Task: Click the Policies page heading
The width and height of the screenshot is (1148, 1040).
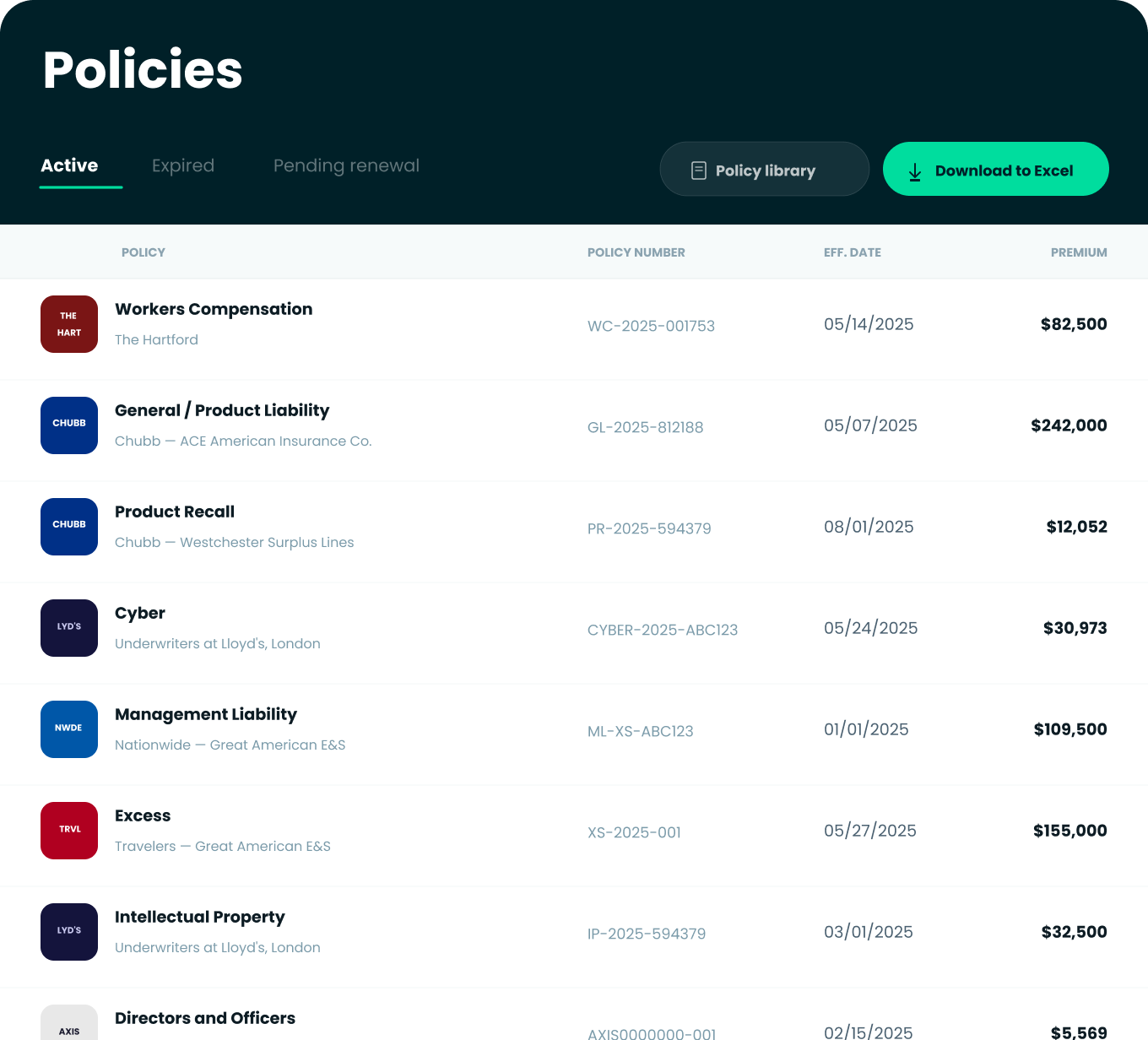Action: click(143, 69)
